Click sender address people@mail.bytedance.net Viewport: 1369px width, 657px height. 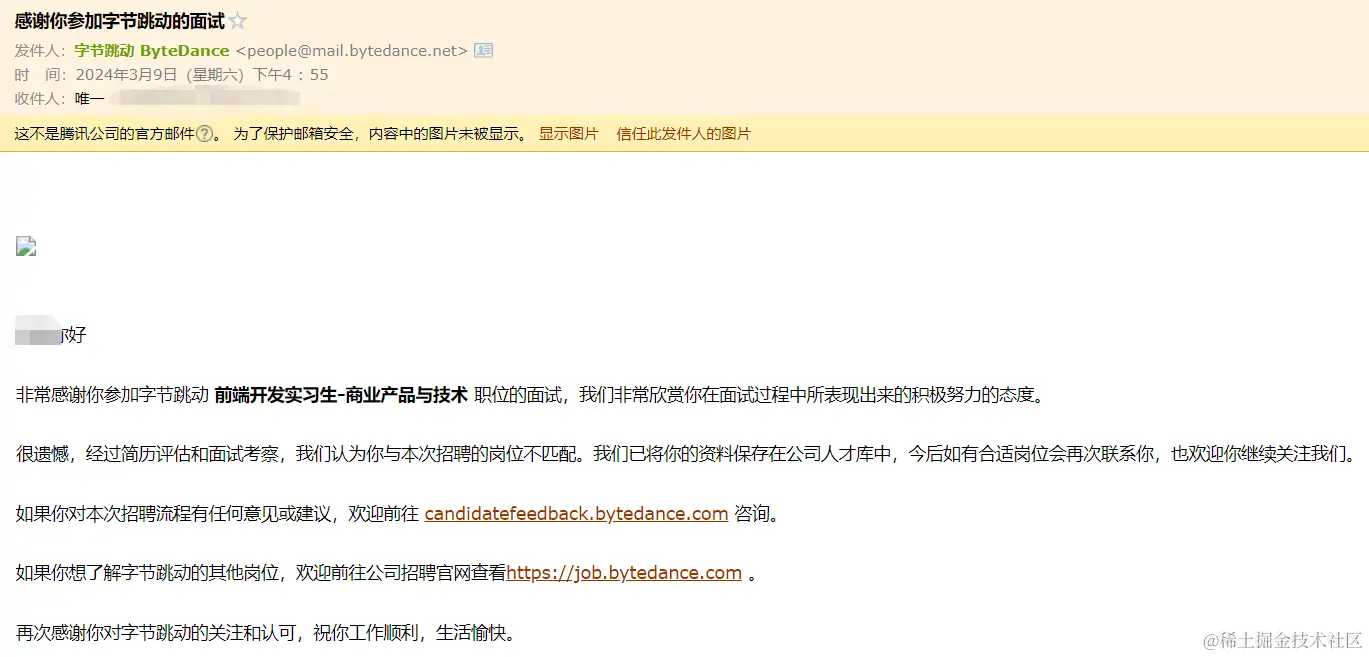(351, 50)
